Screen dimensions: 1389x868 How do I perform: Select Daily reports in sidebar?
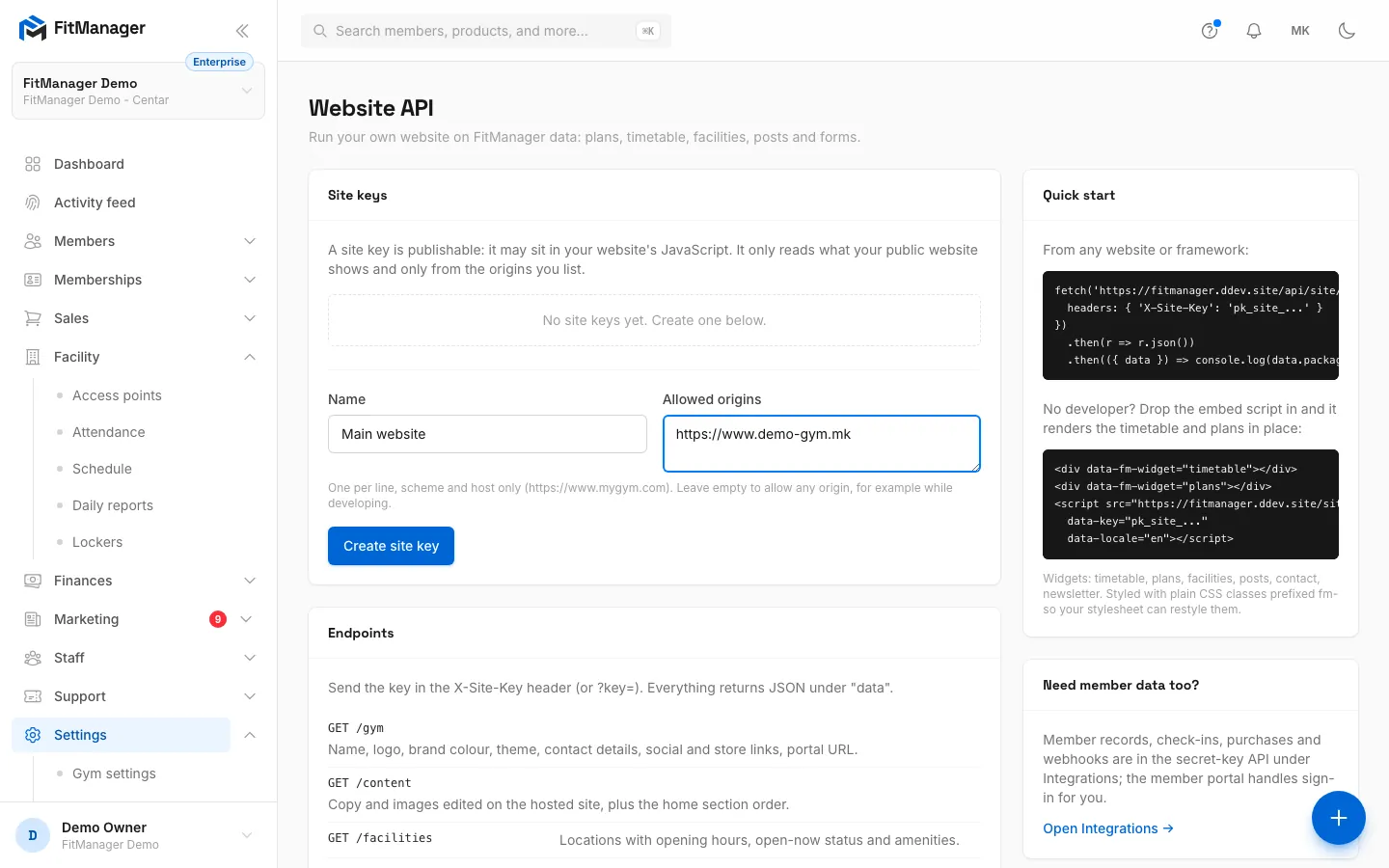point(113,505)
